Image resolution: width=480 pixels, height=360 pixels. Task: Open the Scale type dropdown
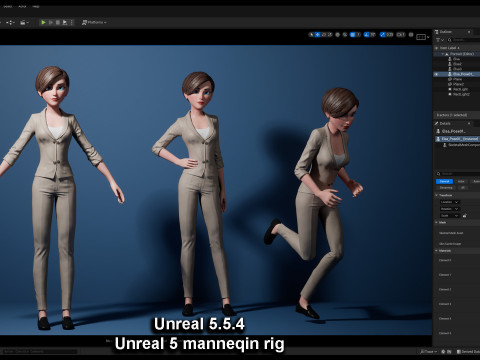point(450,216)
